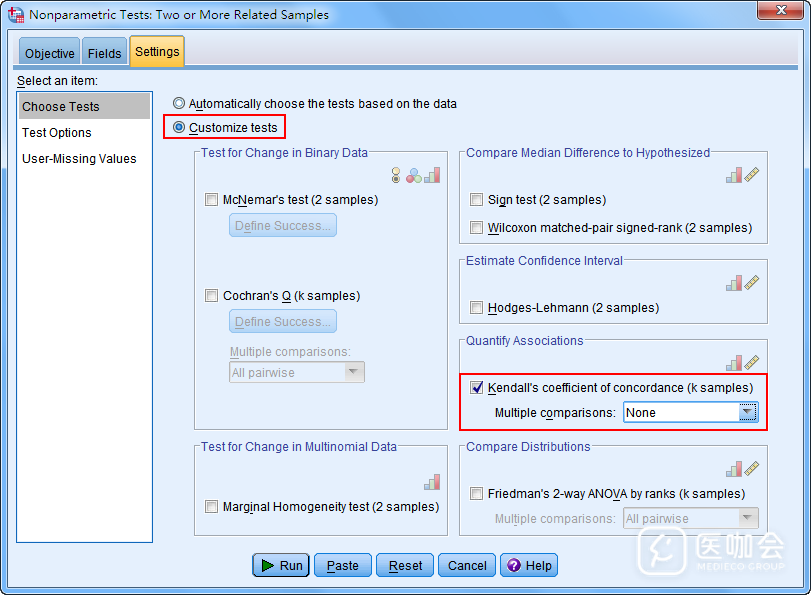Switch to the Fields tab
811x595 pixels.
pos(105,54)
